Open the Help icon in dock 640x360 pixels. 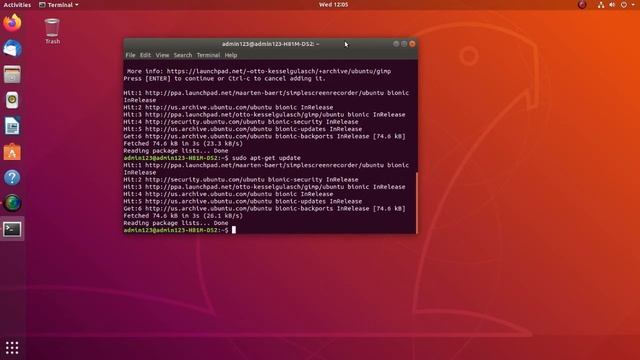(12, 178)
